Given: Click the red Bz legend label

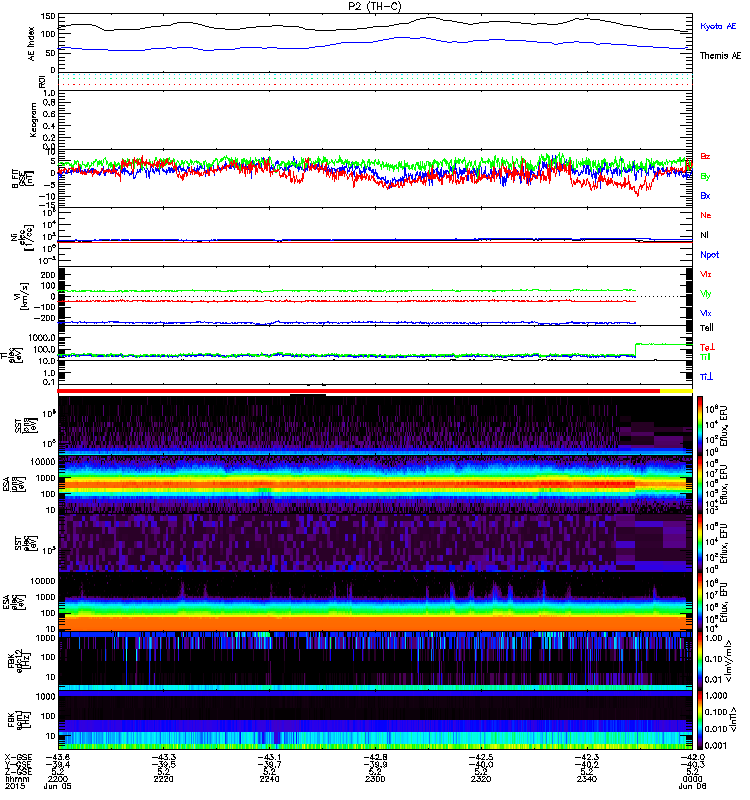Looking at the screenshot, I should click(705, 156).
